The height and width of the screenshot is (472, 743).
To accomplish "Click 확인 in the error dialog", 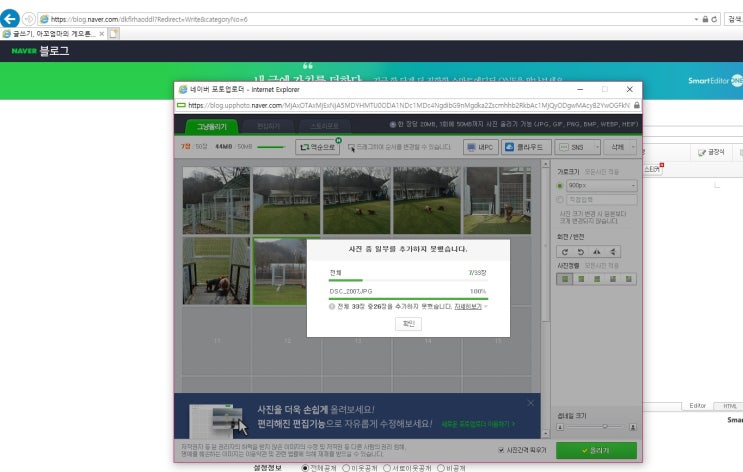I will tap(408, 324).
